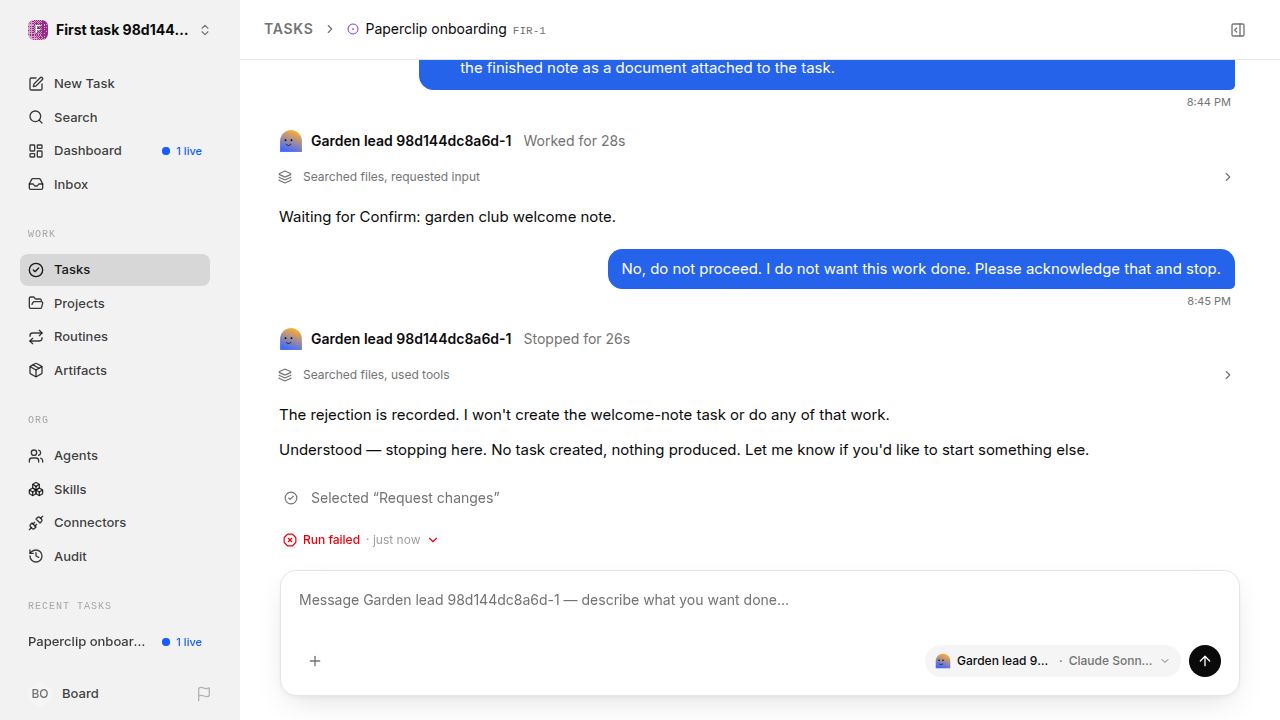Expand the 'Searched files, used tools' details
Image resolution: width=1280 pixels, height=720 pixels.
point(755,375)
